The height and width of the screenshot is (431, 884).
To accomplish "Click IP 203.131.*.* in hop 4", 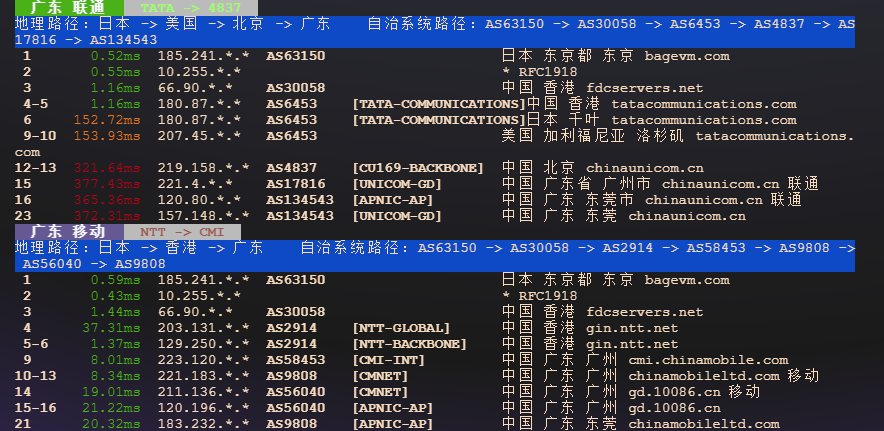I will point(204,328).
